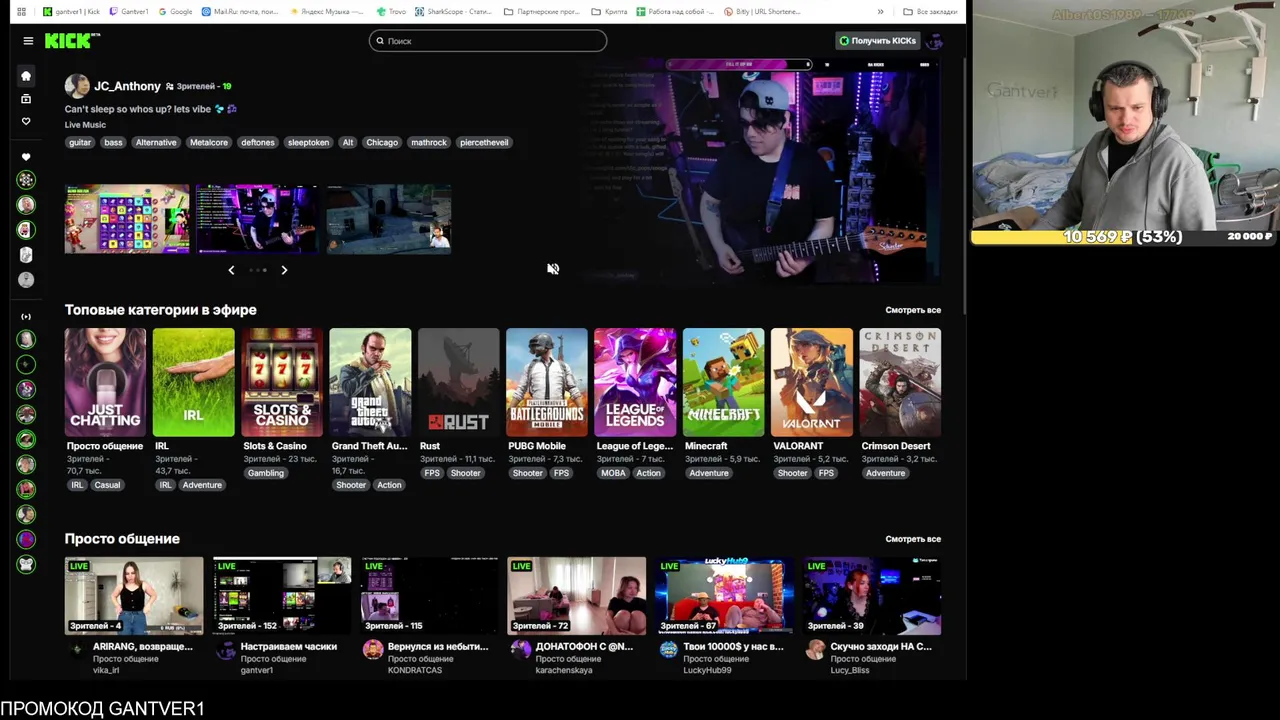1280x720 pixels.
Task: Open the JC_Anthony channel avatar
Action: pyautogui.click(x=77, y=86)
